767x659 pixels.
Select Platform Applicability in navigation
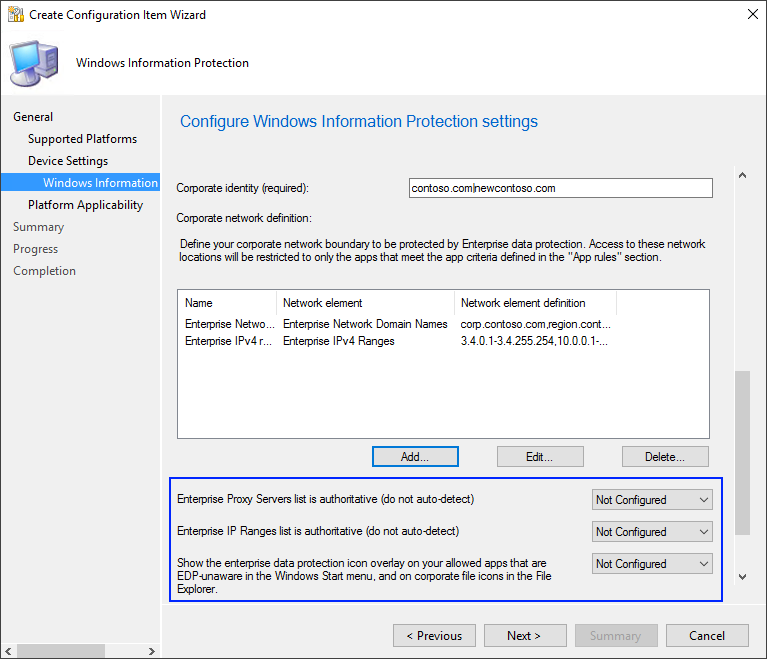[x=85, y=205]
